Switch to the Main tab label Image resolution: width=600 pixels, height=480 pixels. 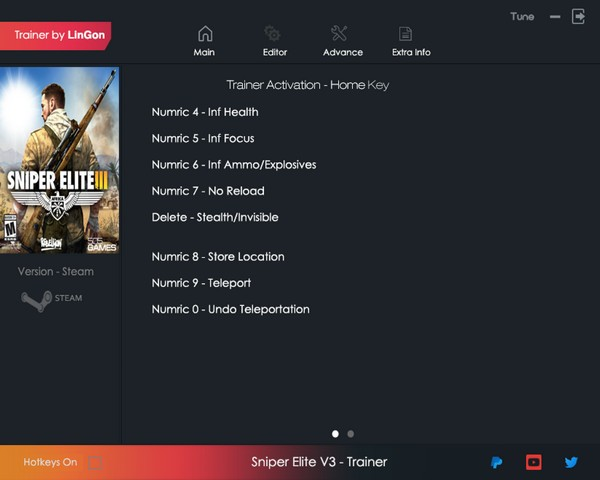(204, 52)
